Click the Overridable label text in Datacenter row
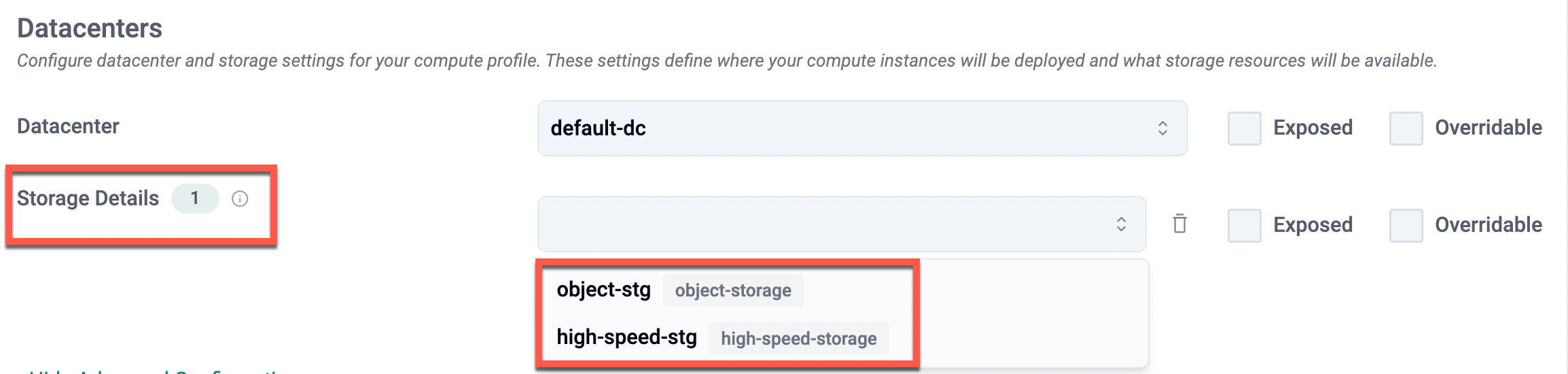Viewport: 1568px width, 374px height. [1488, 128]
